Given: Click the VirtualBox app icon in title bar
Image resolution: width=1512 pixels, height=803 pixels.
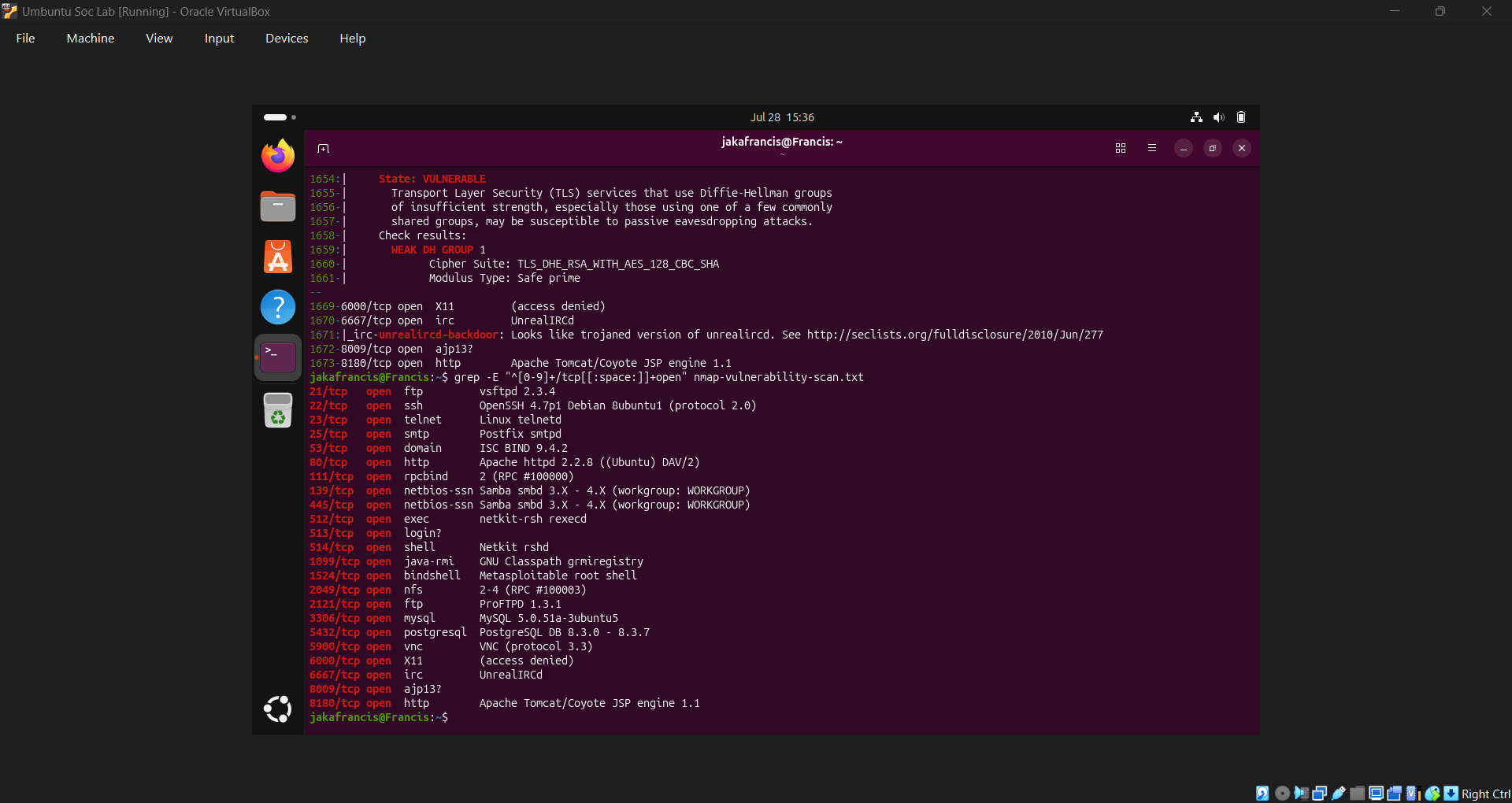Looking at the screenshot, I should click(9, 12).
